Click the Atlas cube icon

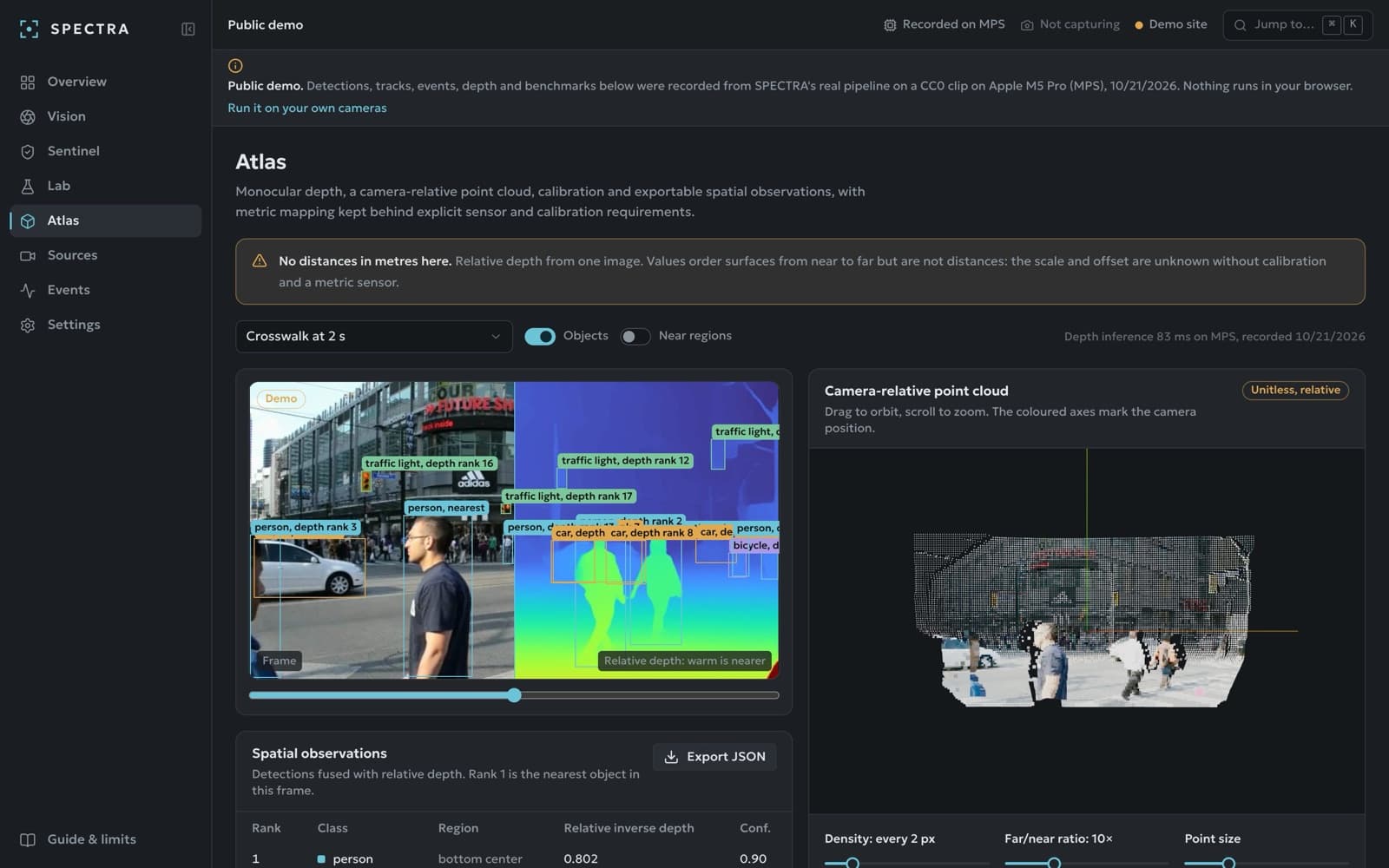28,220
